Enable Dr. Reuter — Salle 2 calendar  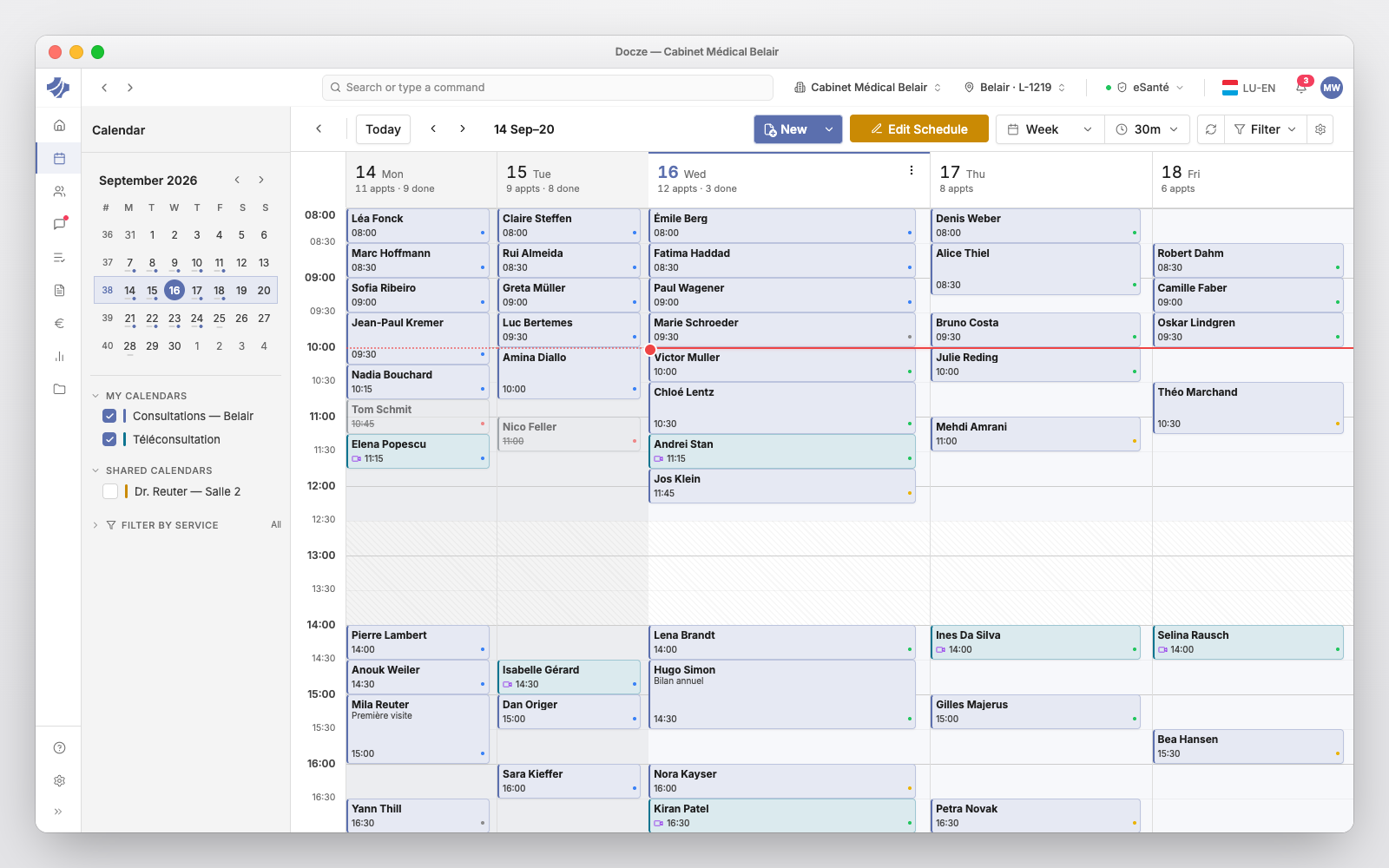click(x=109, y=491)
